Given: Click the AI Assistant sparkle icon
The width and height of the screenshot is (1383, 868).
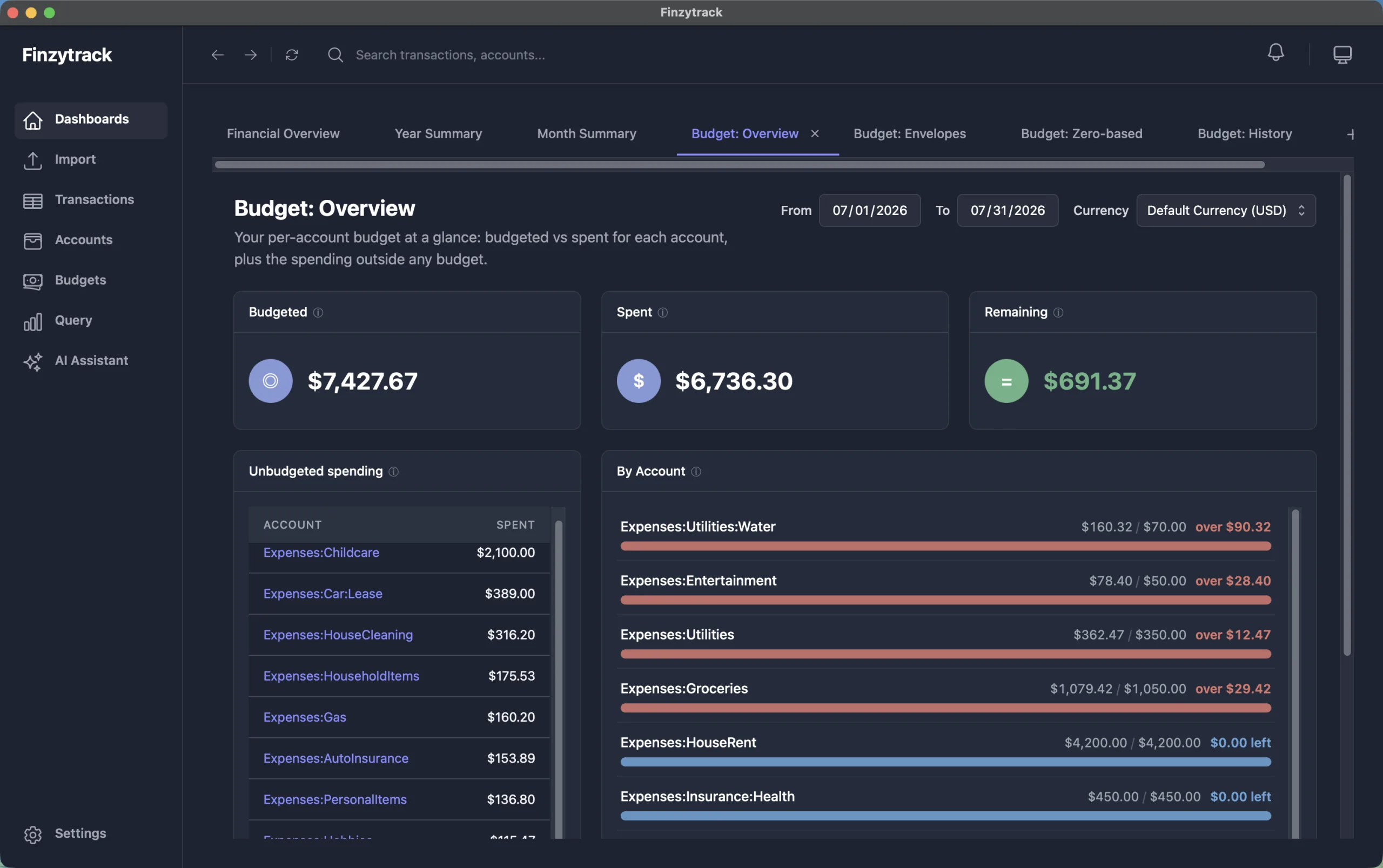Looking at the screenshot, I should 33,361.
